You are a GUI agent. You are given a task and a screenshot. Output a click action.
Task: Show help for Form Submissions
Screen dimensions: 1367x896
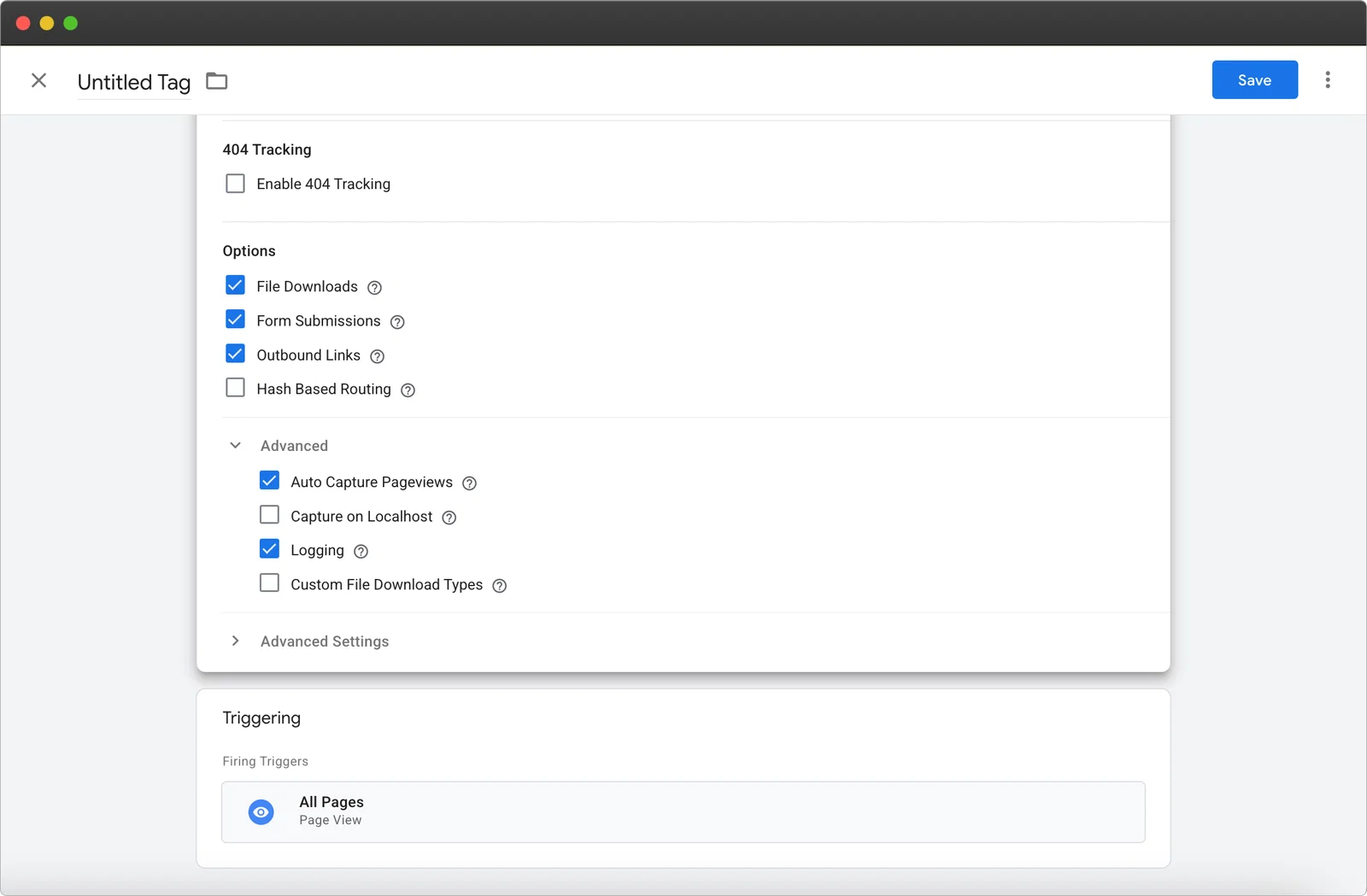[x=397, y=322]
